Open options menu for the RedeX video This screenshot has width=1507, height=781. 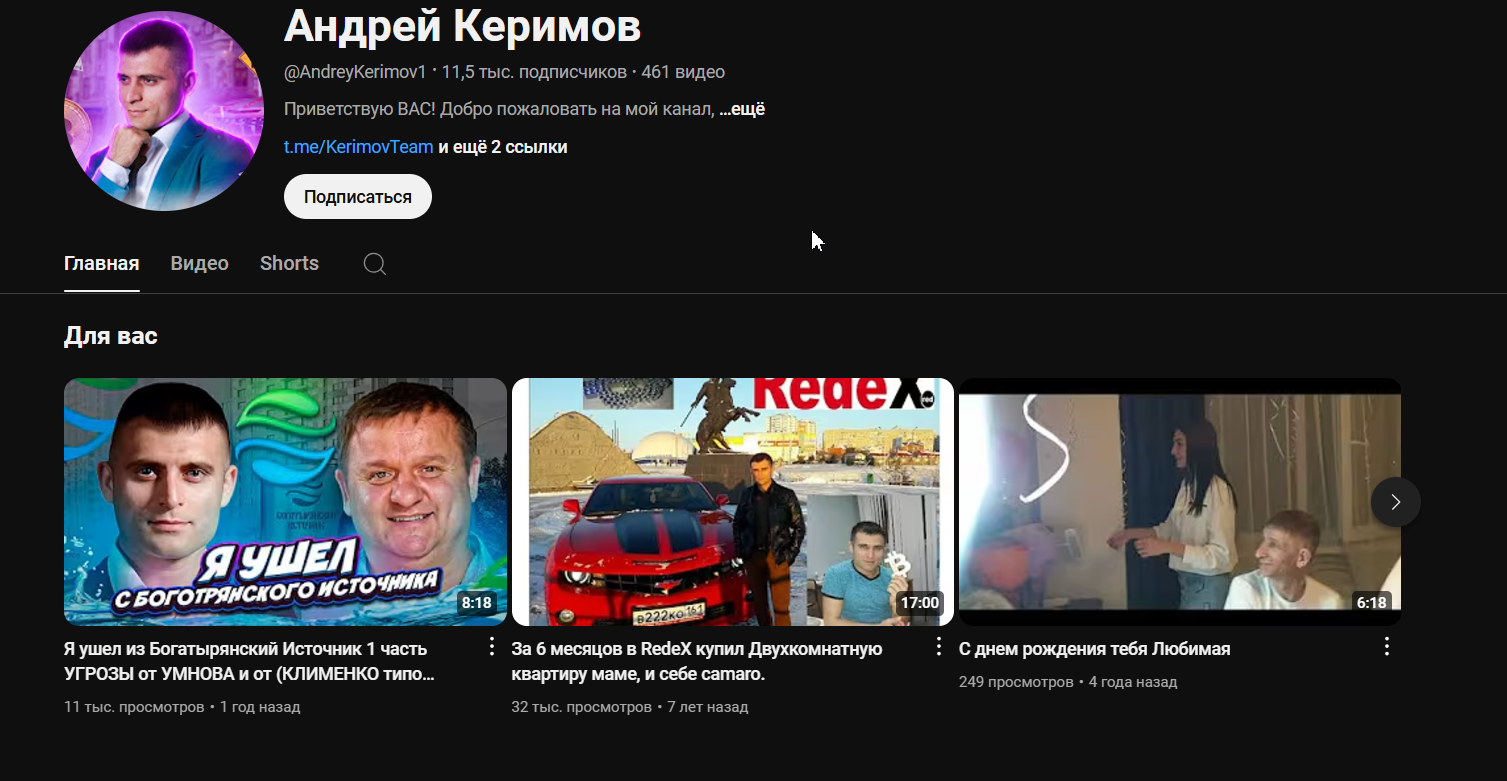pos(938,647)
